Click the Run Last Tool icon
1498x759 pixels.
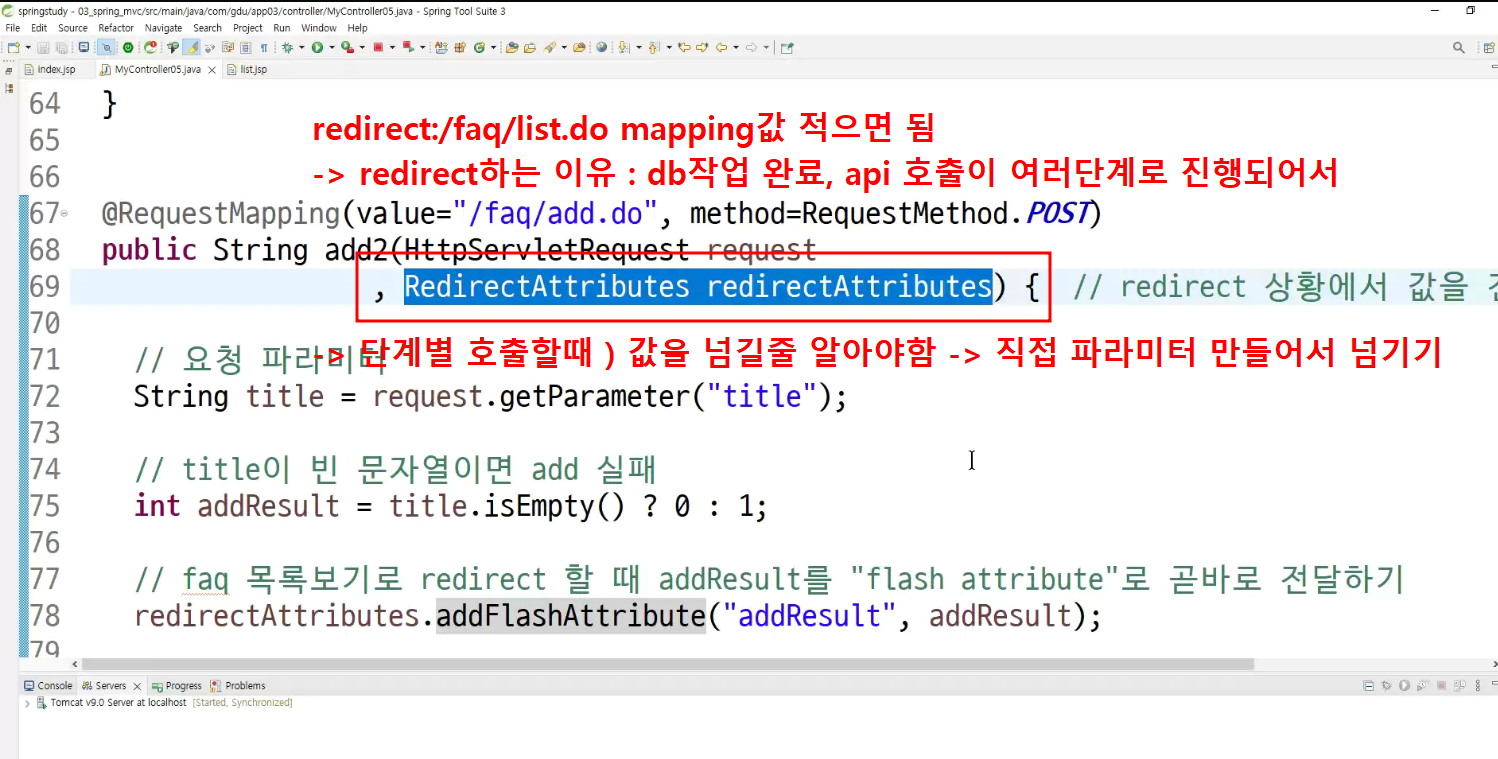347,47
